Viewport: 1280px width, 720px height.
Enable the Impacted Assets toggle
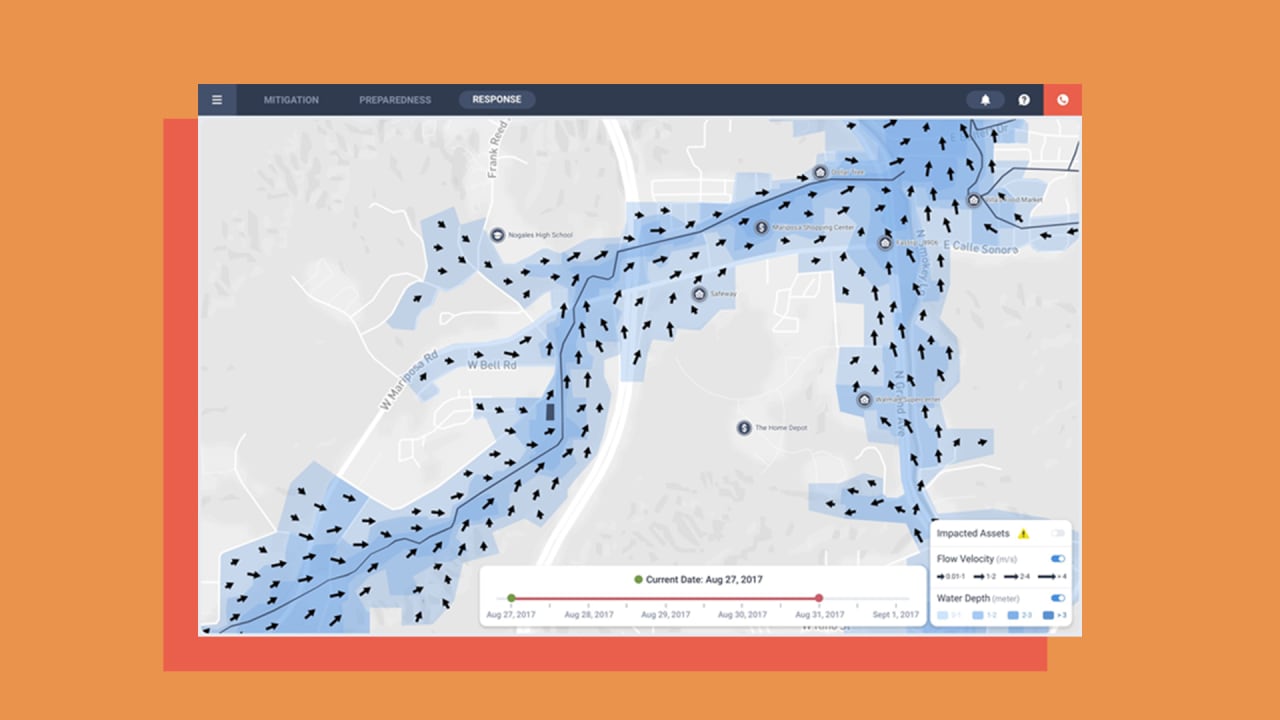click(x=1057, y=534)
